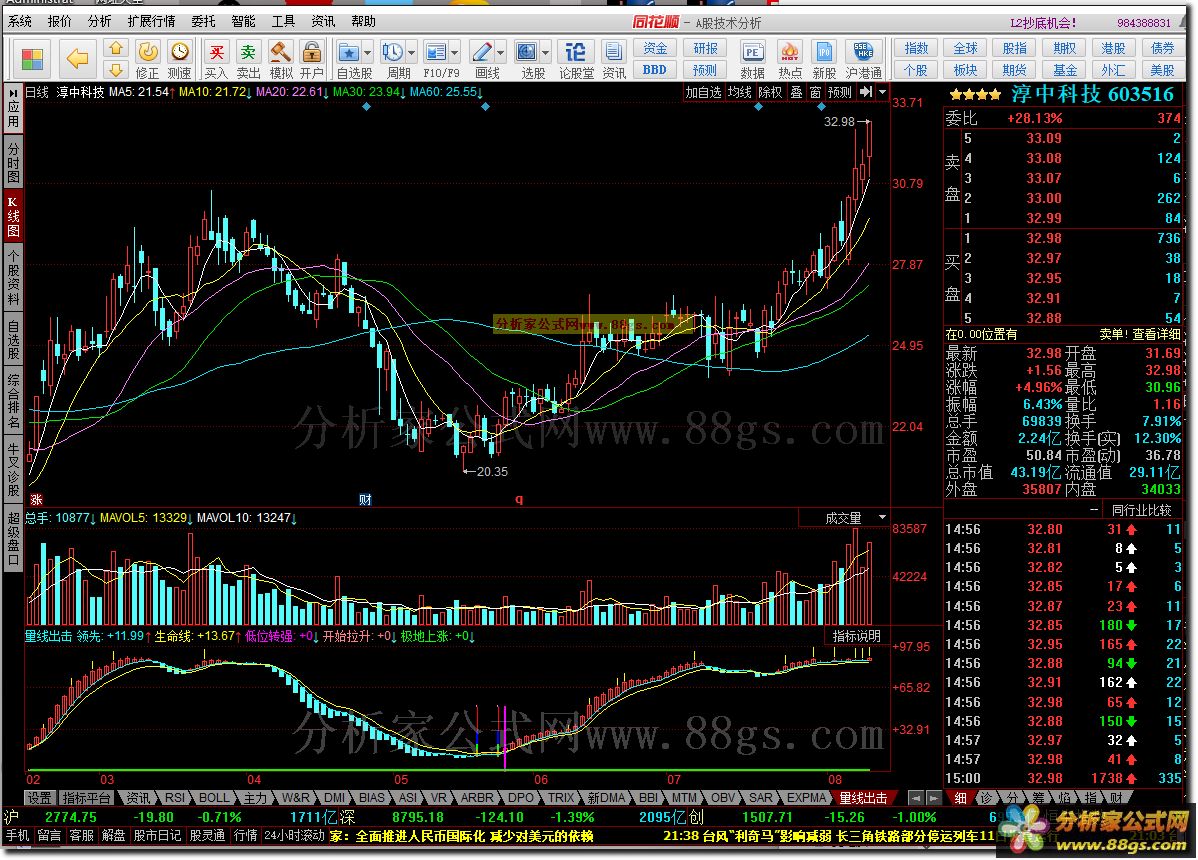1198x860 pixels.
Task: Expand the 周期 period dropdown arrow
Action: pyautogui.click(x=412, y=53)
